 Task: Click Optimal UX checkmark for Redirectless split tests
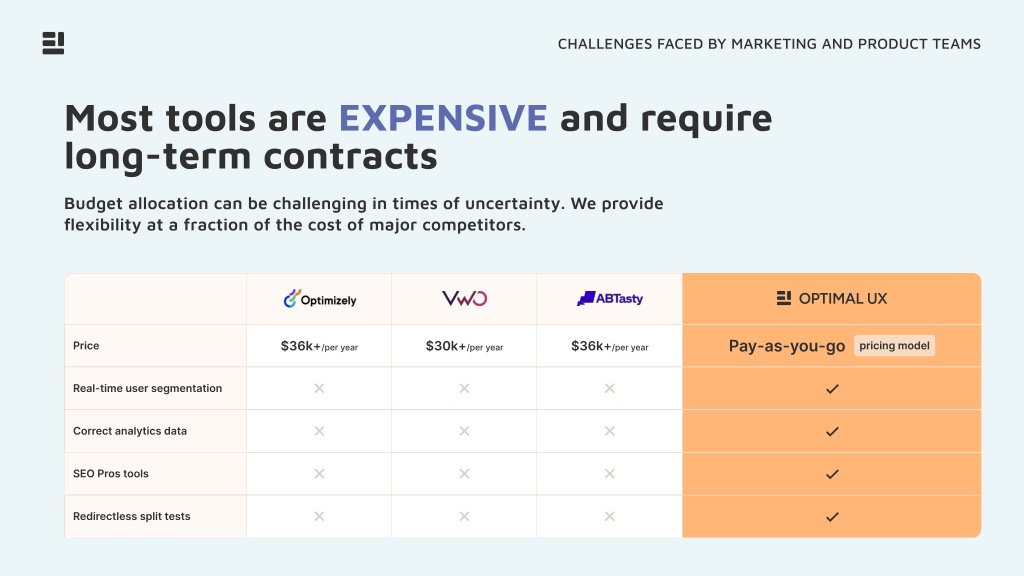pos(832,517)
